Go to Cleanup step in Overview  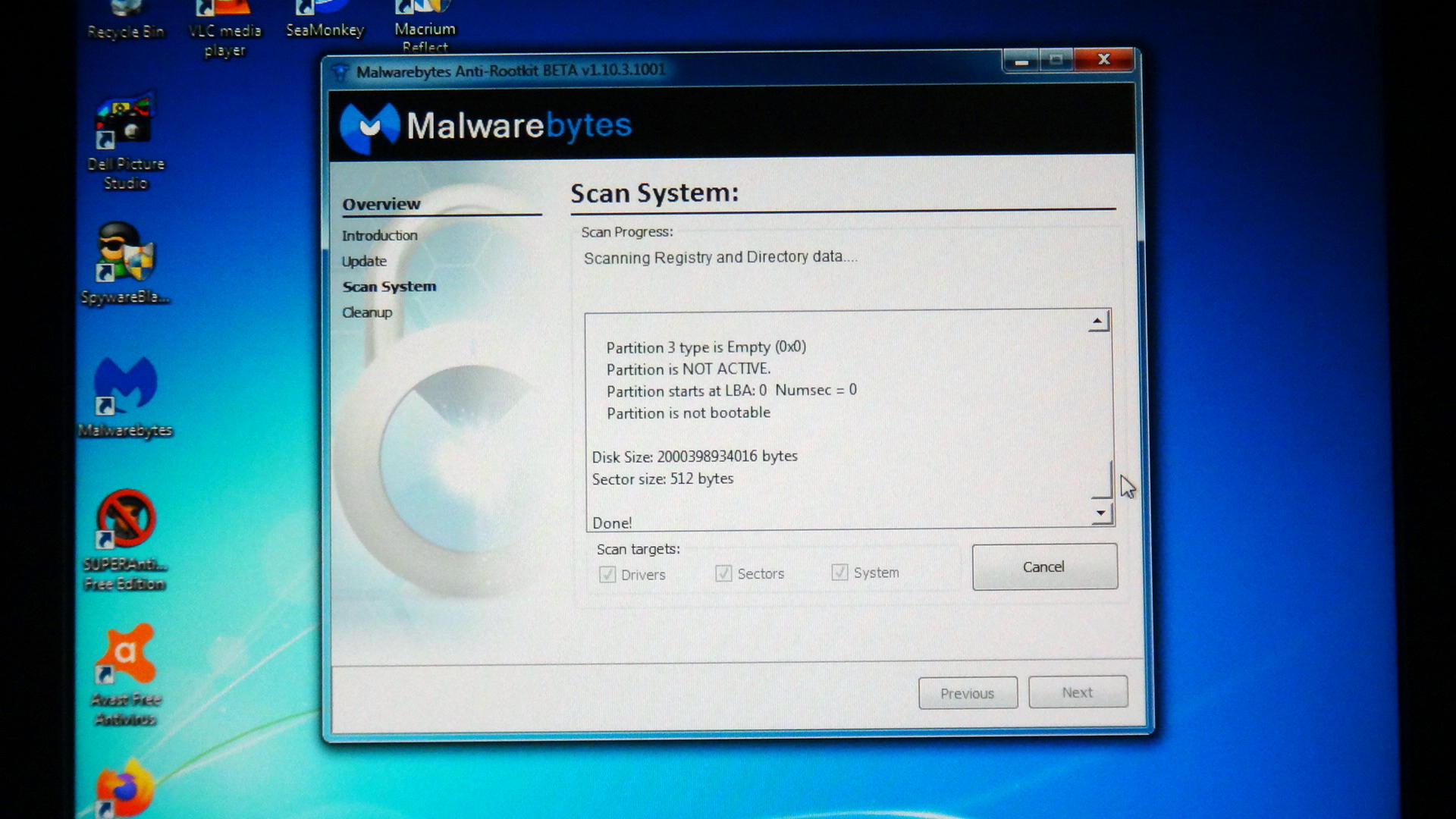coord(367,312)
